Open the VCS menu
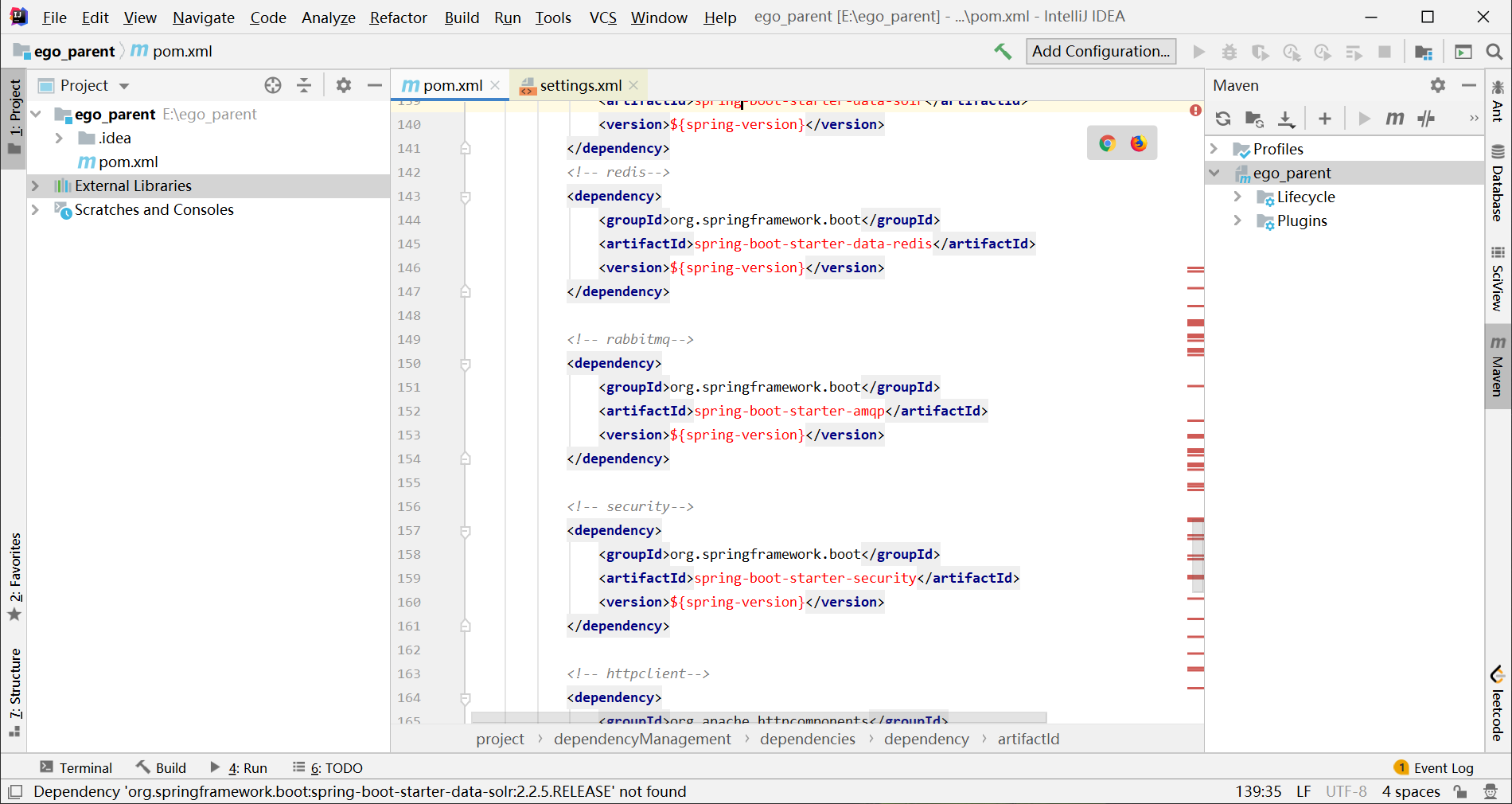Image resolution: width=1512 pixels, height=804 pixels. coord(602,18)
